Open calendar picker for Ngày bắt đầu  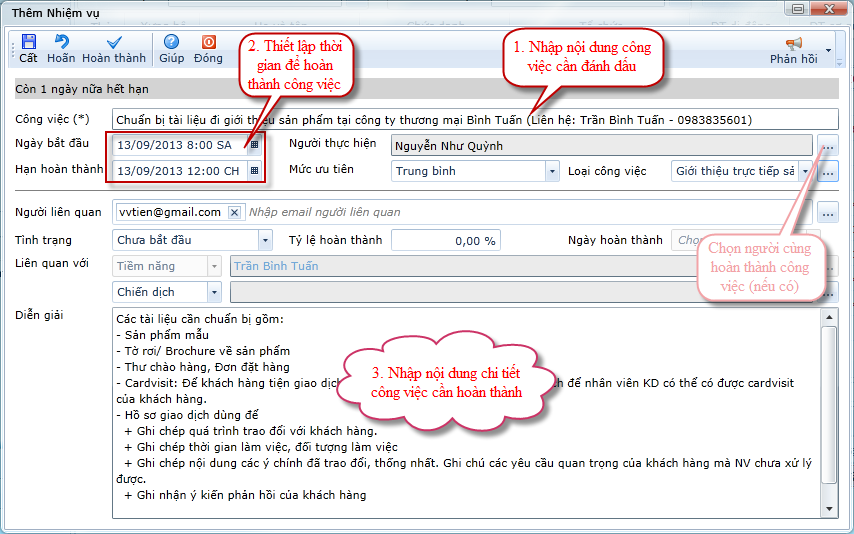click(x=254, y=145)
